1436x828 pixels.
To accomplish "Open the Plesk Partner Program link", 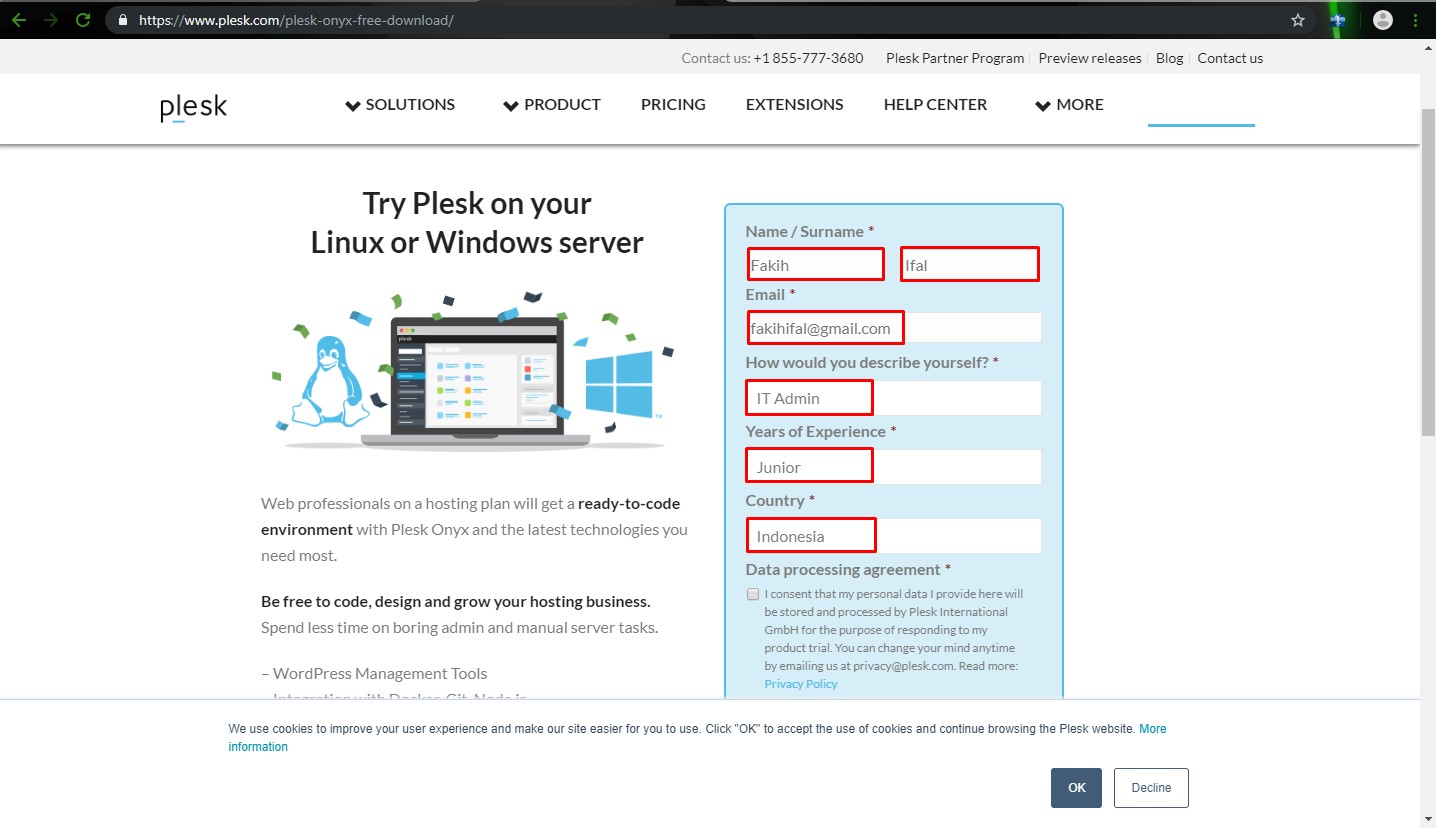I will (955, 58).
